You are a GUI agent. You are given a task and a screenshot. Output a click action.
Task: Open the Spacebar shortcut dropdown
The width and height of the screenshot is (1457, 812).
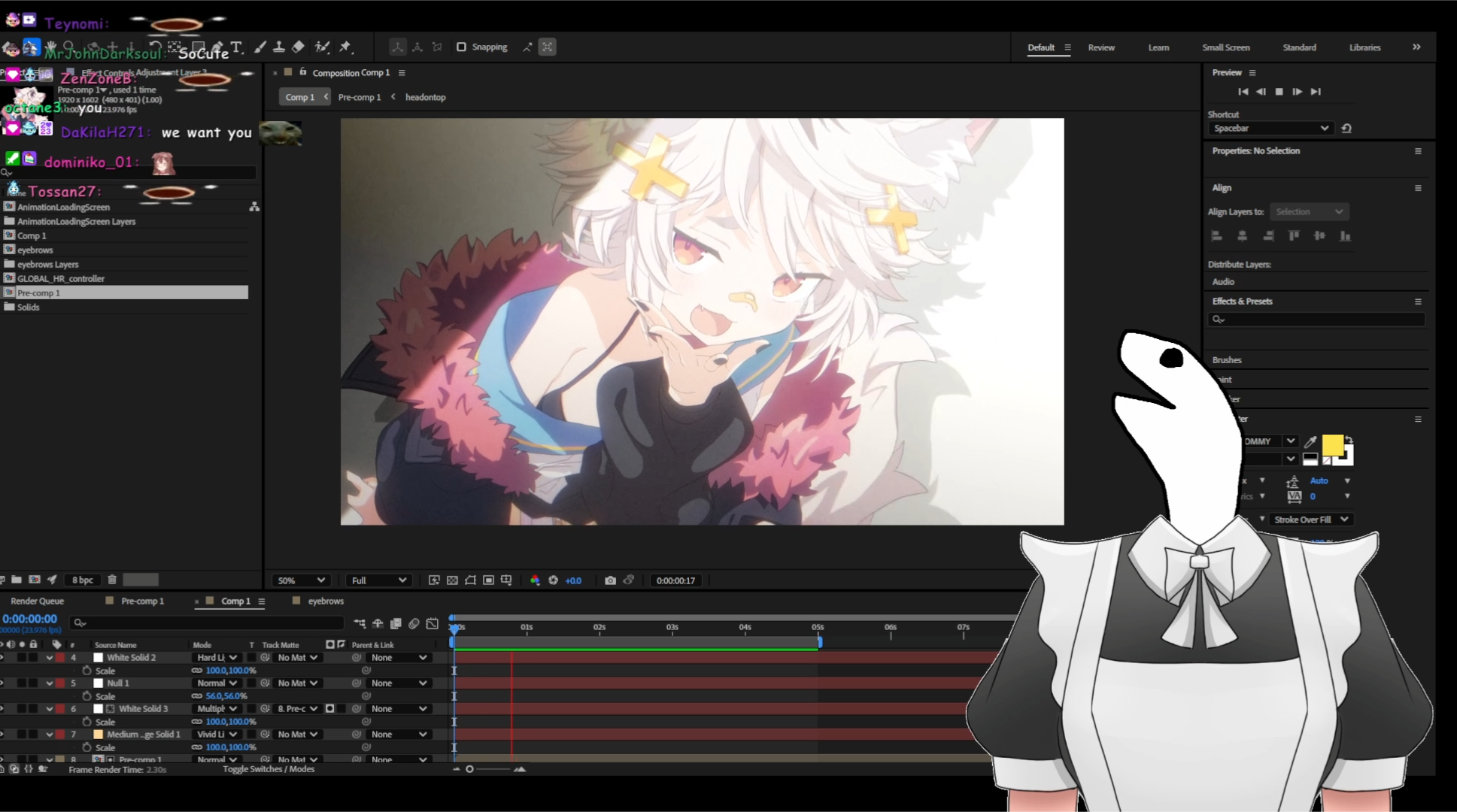tap(1270, 129)
